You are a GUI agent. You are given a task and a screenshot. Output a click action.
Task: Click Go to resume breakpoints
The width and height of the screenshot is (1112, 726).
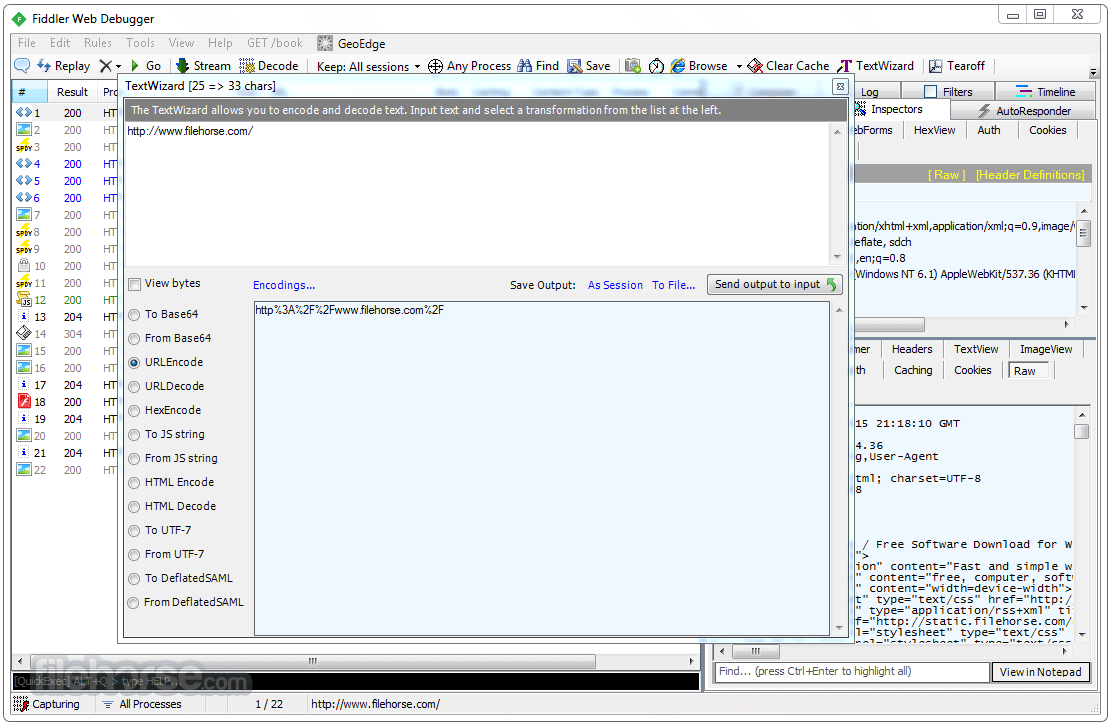[145, 66]
